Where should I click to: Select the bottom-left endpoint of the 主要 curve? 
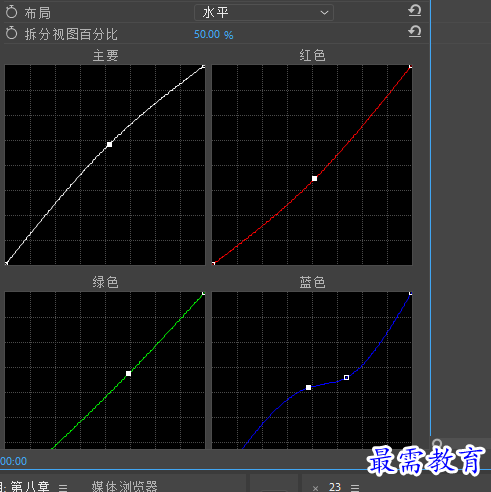click(6, 263)
